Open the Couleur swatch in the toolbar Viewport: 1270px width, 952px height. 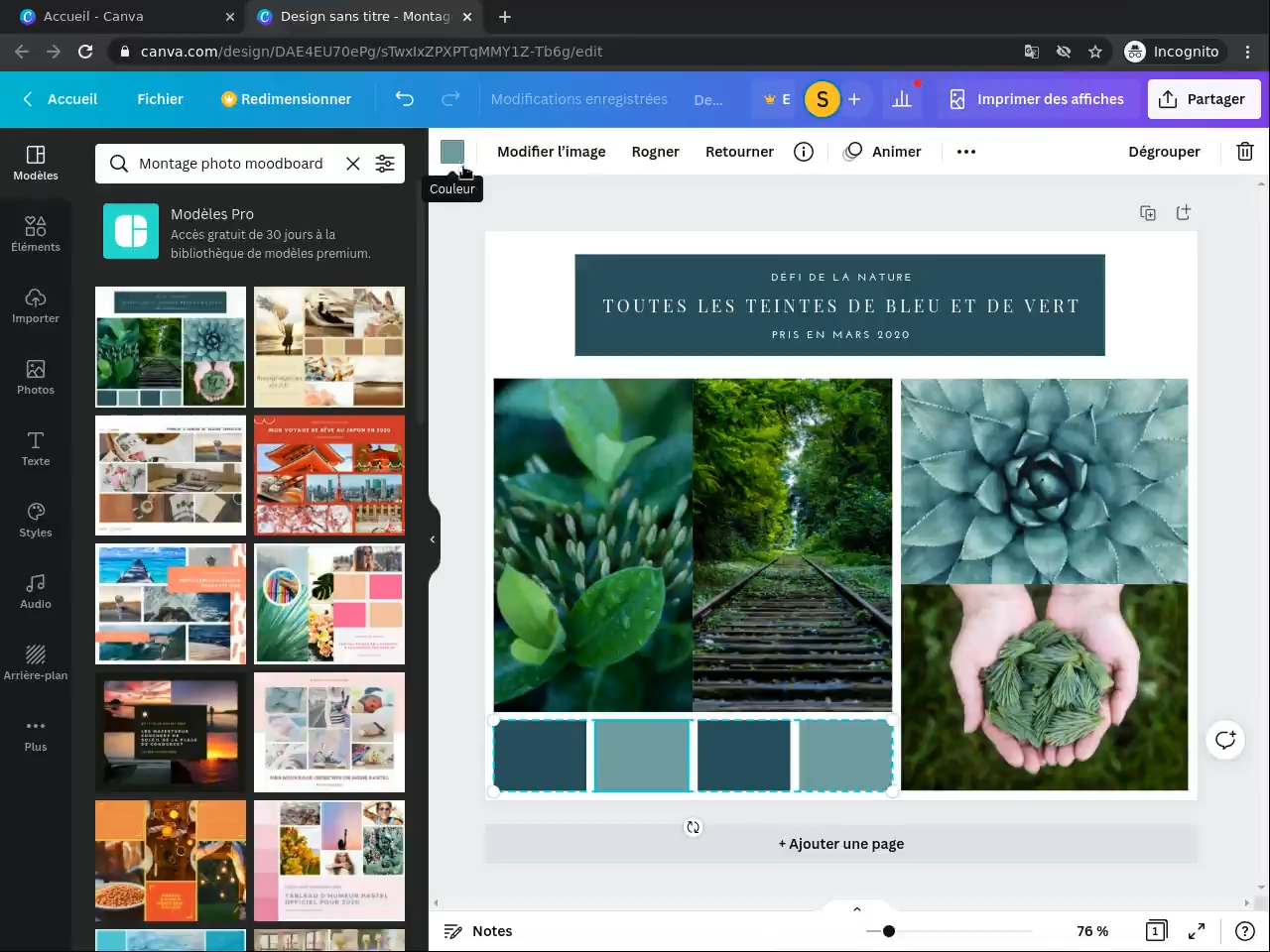tap(452, 152)
